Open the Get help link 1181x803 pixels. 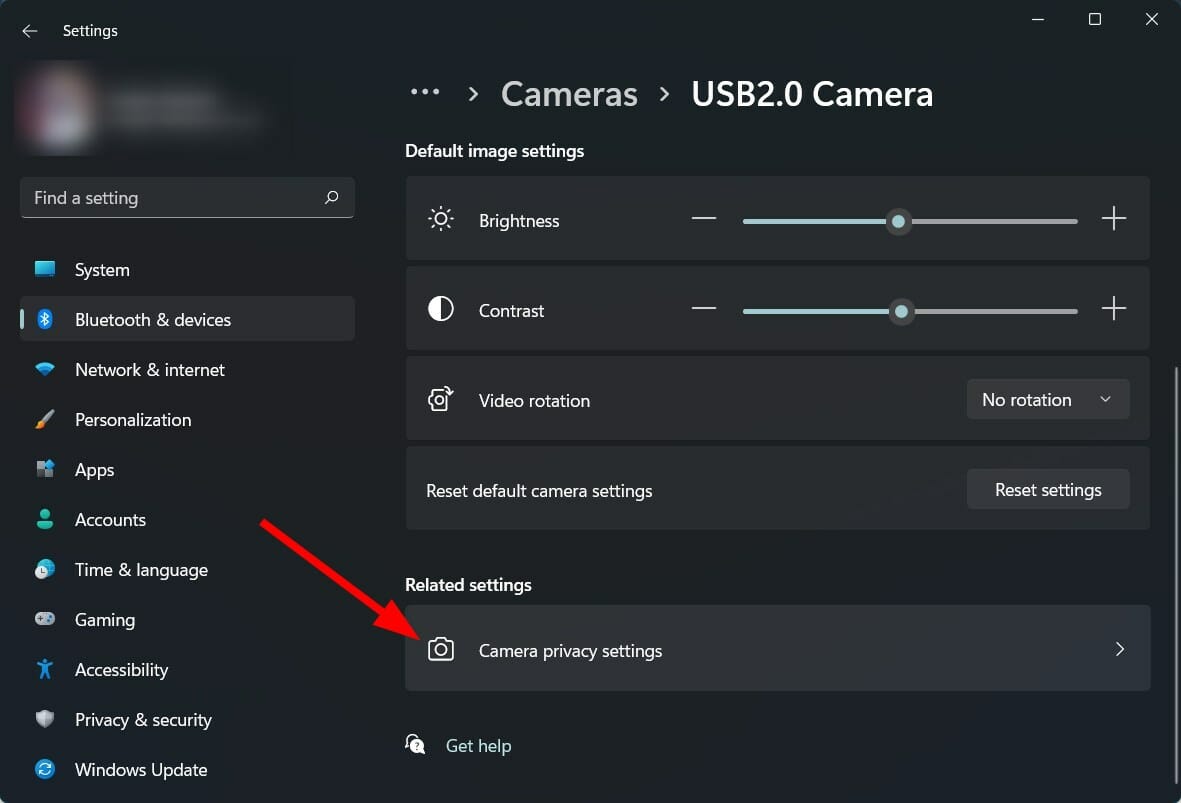tap(478, 745)
